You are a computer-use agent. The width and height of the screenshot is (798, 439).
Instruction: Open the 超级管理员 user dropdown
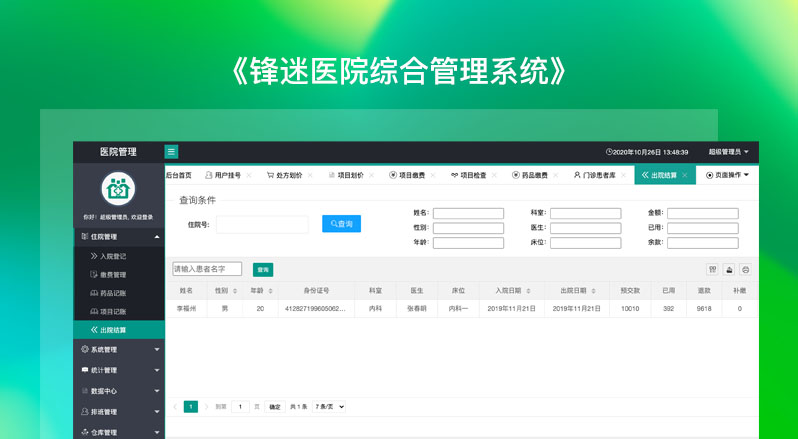tap(728, 152)
